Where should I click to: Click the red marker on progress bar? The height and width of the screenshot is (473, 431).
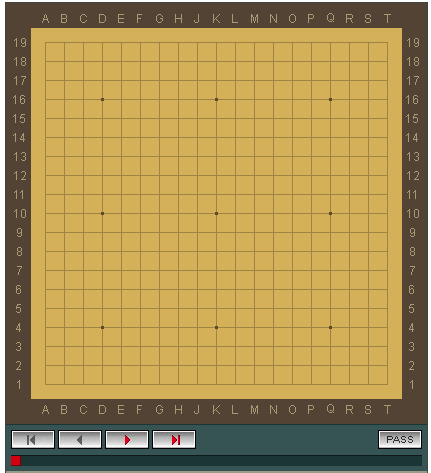(16, 461)
